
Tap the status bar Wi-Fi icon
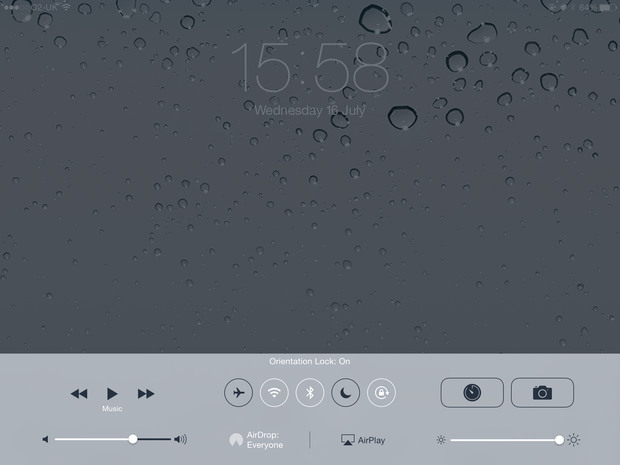(x=66, y=7)
